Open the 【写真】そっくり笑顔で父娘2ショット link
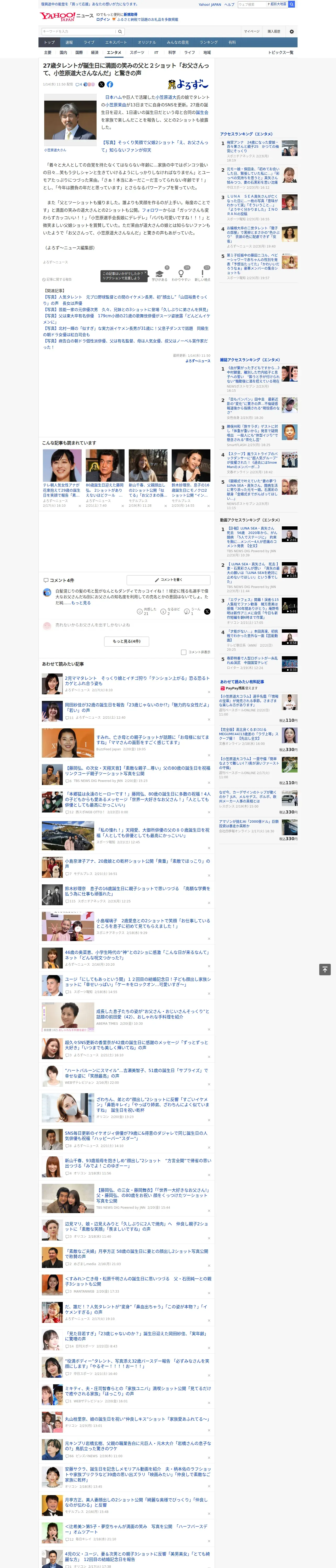 (x=155, y=146)
